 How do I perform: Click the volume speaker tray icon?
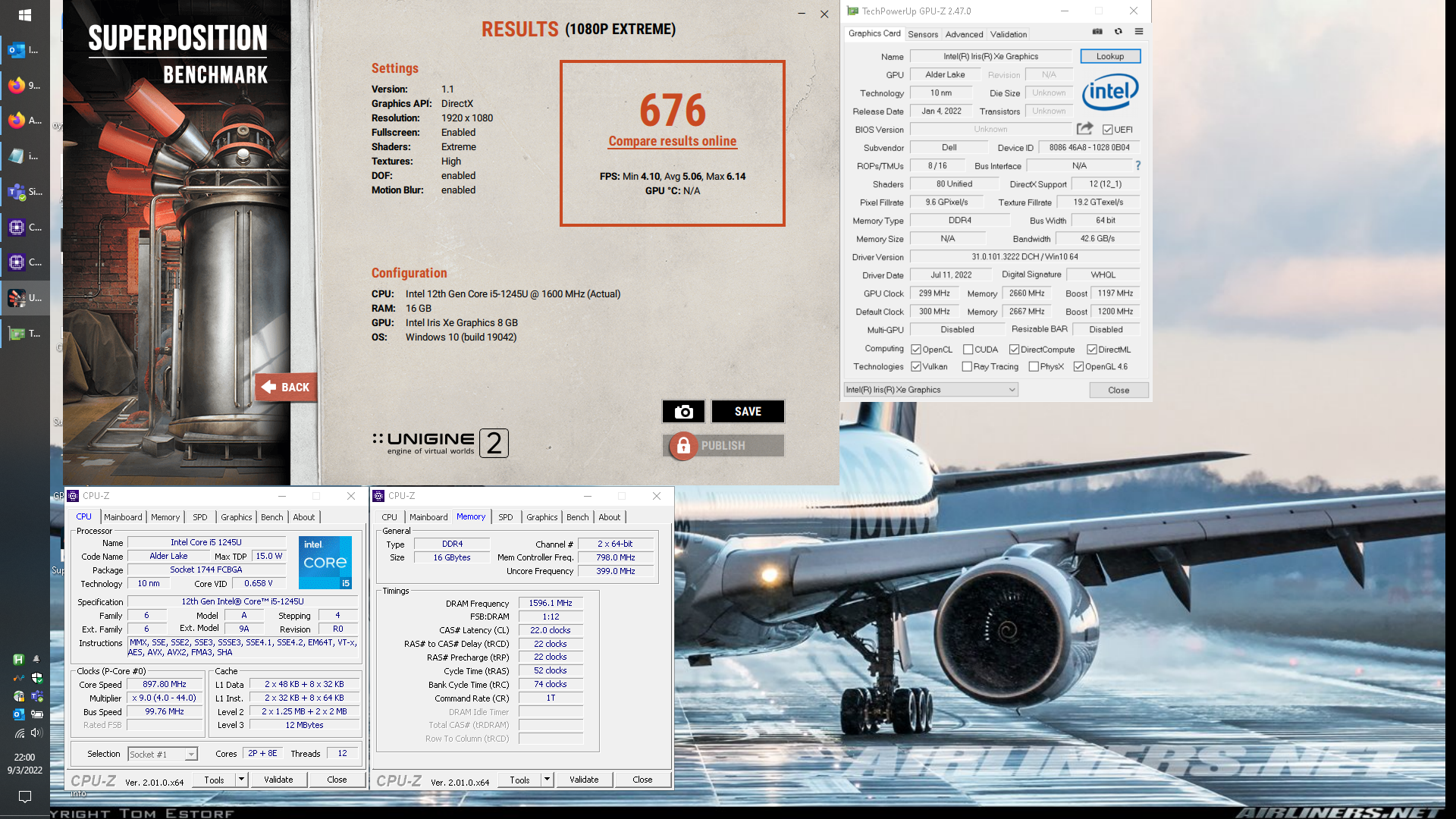pos(36,733)
